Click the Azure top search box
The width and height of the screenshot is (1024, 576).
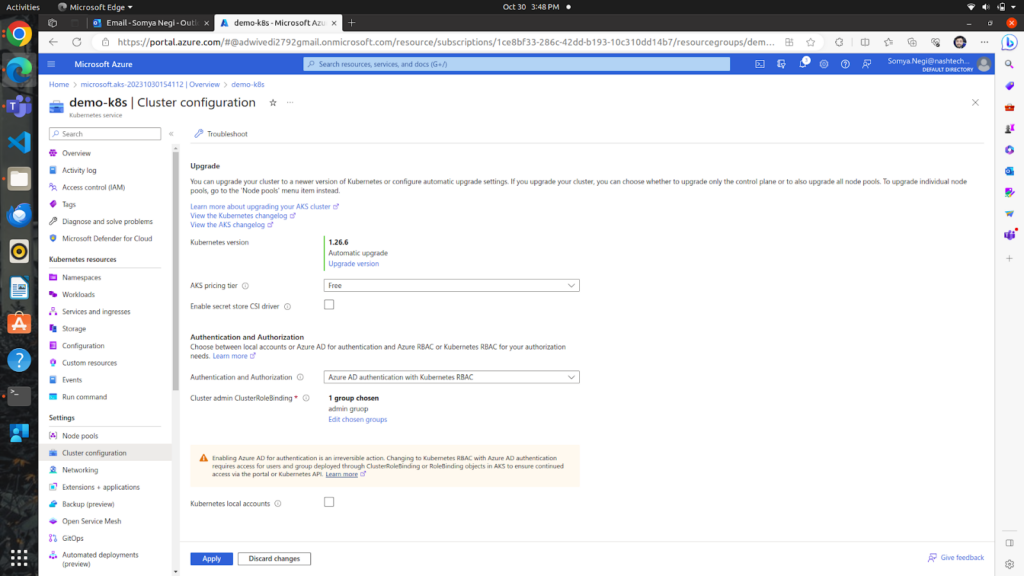tap(516, 64)
